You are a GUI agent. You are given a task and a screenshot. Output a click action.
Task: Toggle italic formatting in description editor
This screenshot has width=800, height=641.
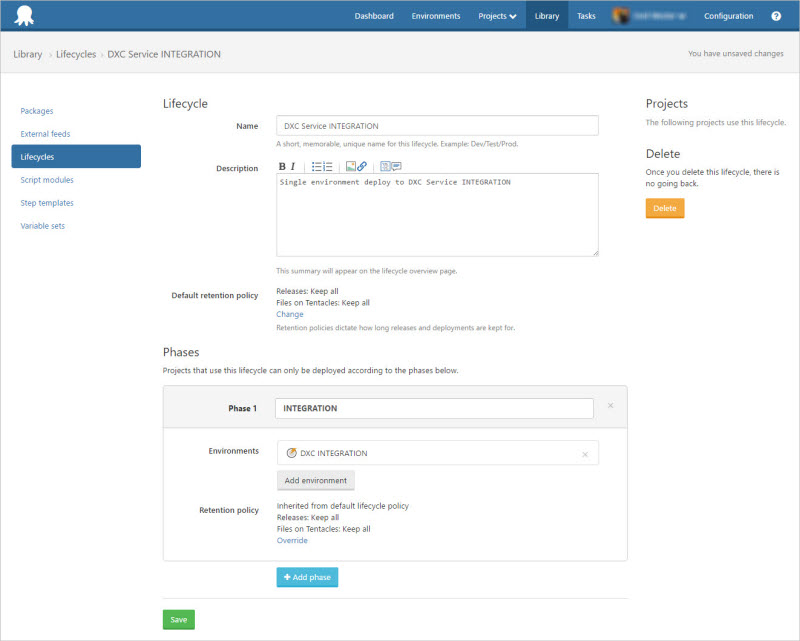click(293, 166)
